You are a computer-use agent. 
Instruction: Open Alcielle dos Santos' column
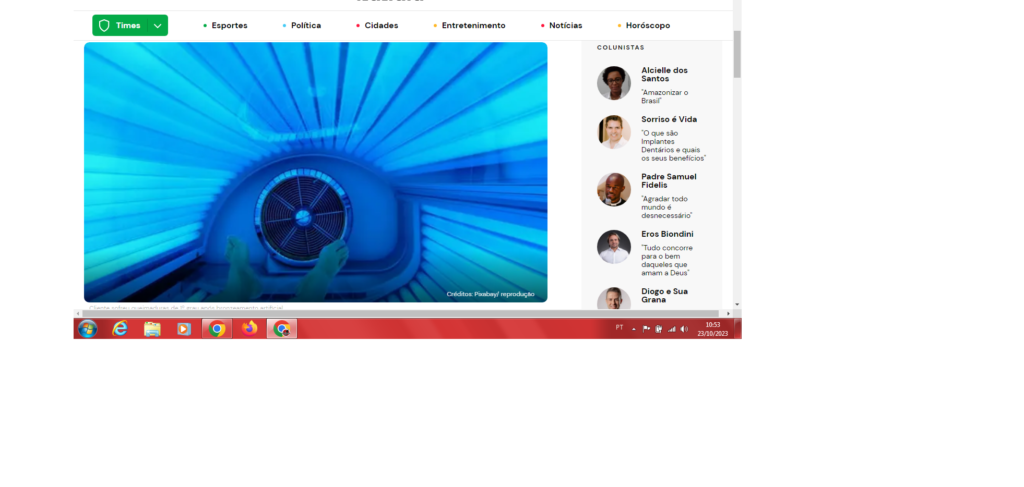(x=664, y=75)
